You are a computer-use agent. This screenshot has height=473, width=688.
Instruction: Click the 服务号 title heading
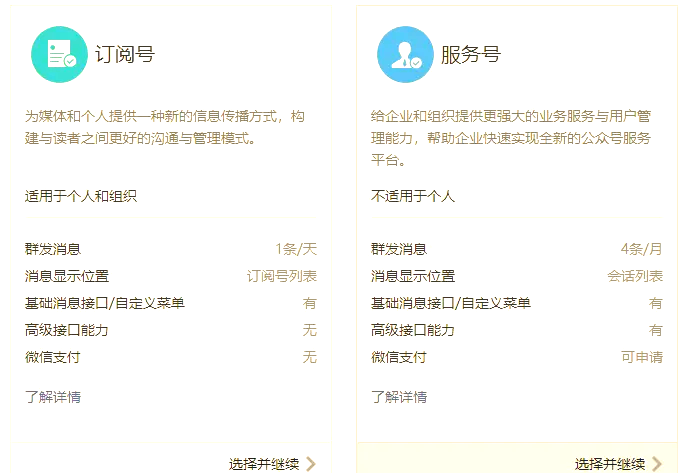[x=471, y=55]
